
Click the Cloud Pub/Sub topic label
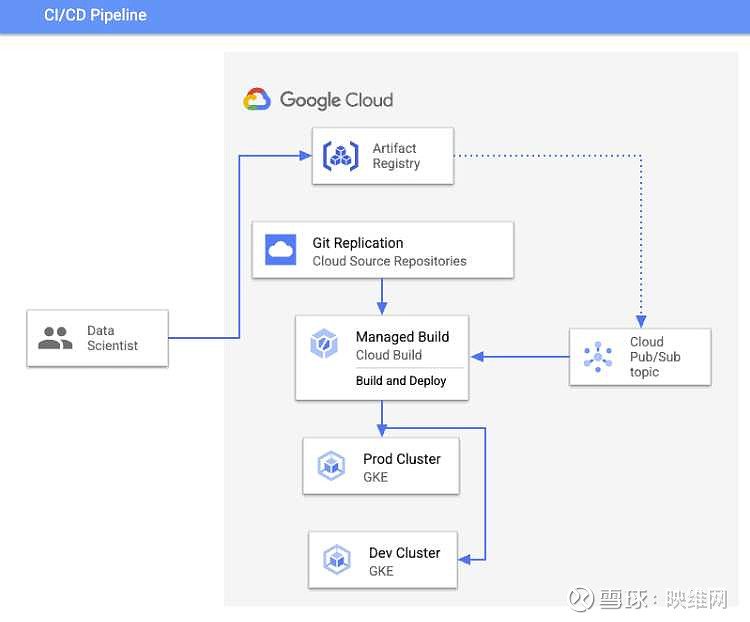coord(655,357)
